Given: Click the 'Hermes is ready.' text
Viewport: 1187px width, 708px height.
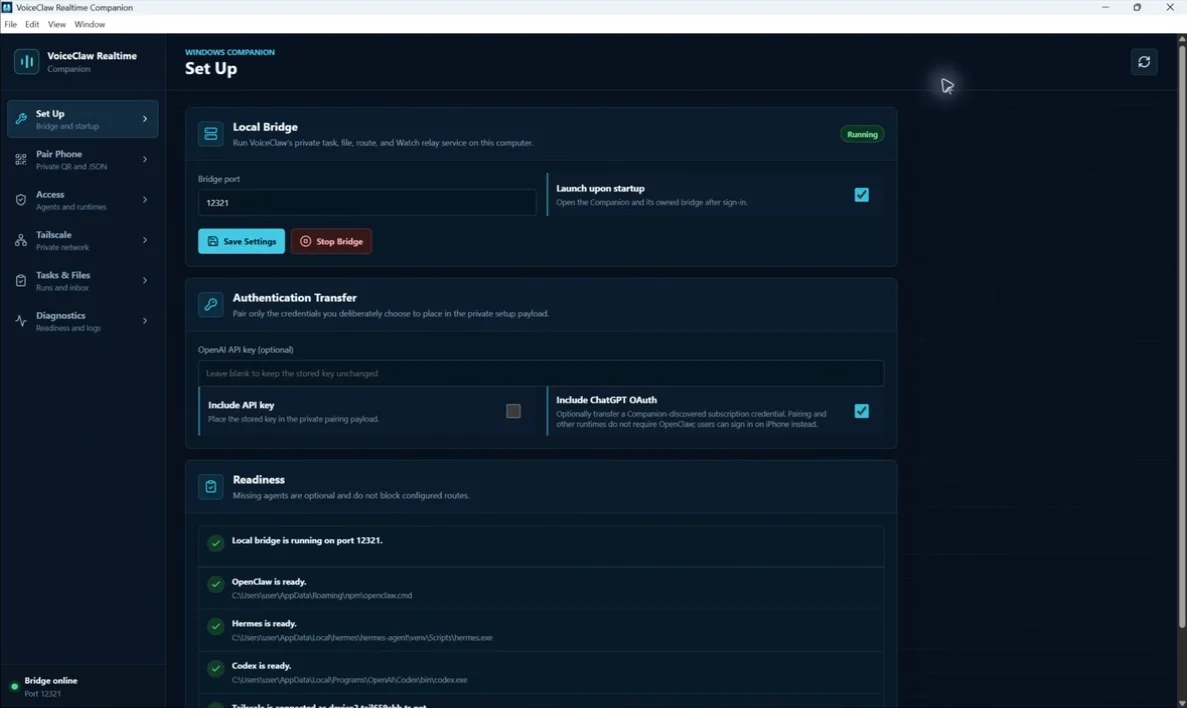Looking at the screenshot, I should (264, 623).
